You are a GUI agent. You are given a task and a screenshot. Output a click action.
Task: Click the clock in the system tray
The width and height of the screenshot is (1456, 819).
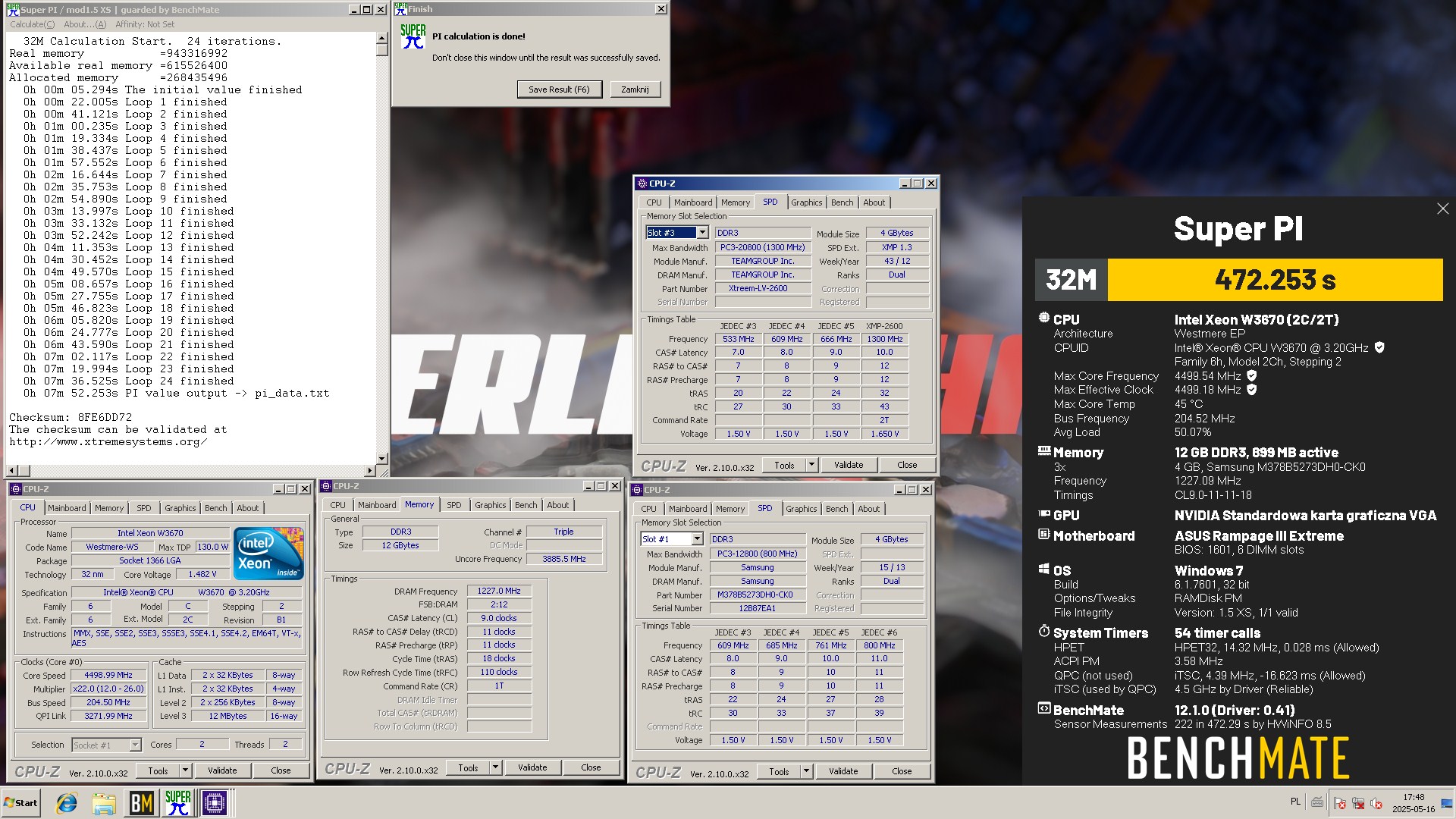[1414, 803]
